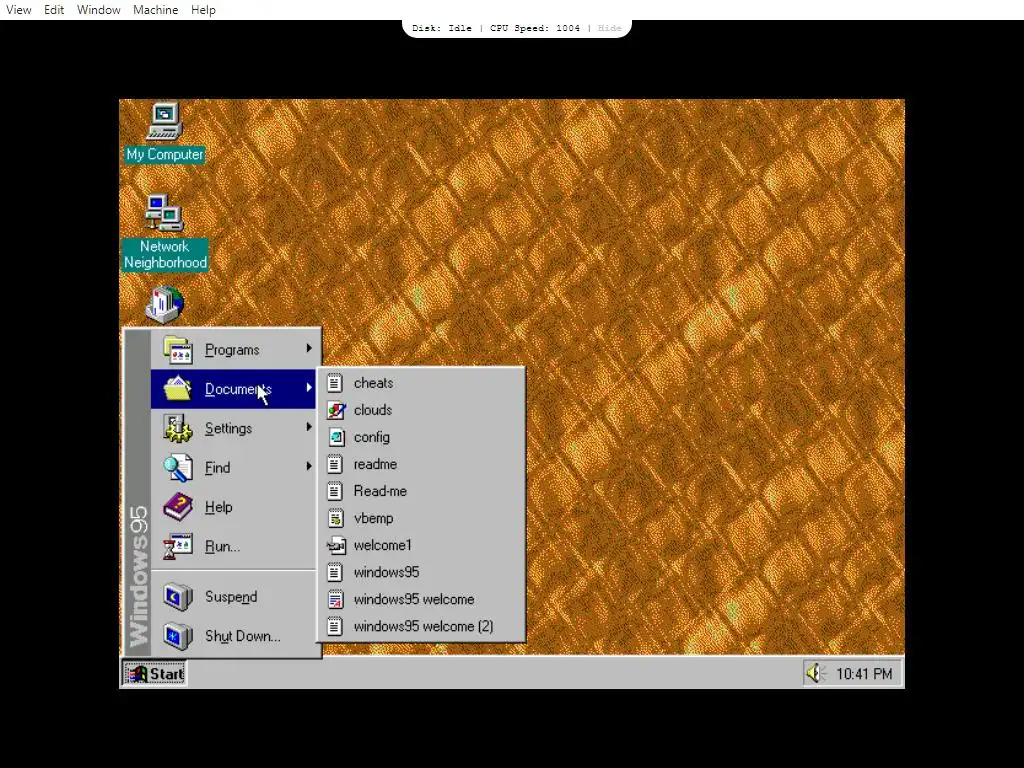Expand the Find submenu arrow
1024x768 pixels.
tap(309, 466)
